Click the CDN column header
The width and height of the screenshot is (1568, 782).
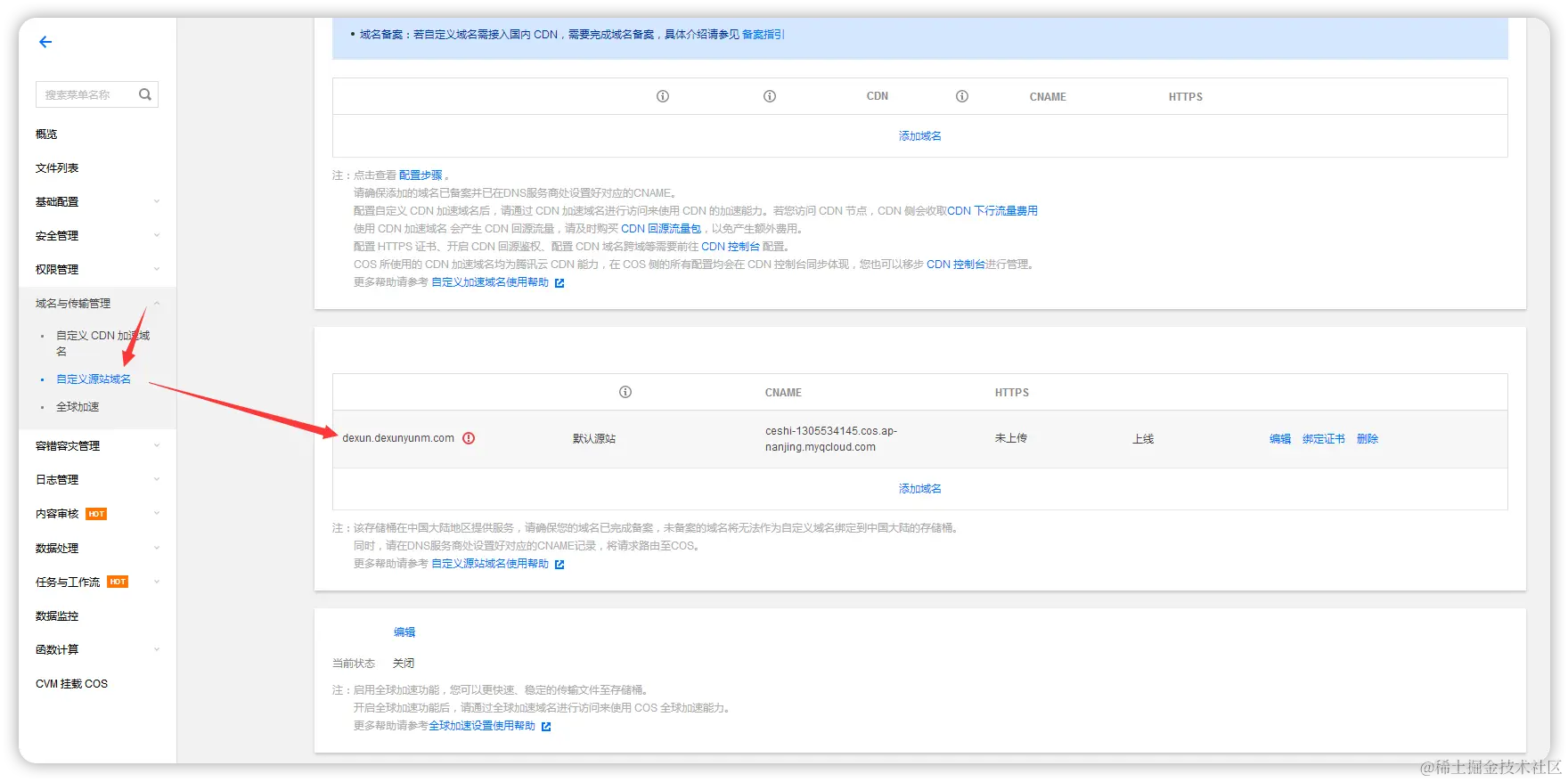[x=878, y=96]
